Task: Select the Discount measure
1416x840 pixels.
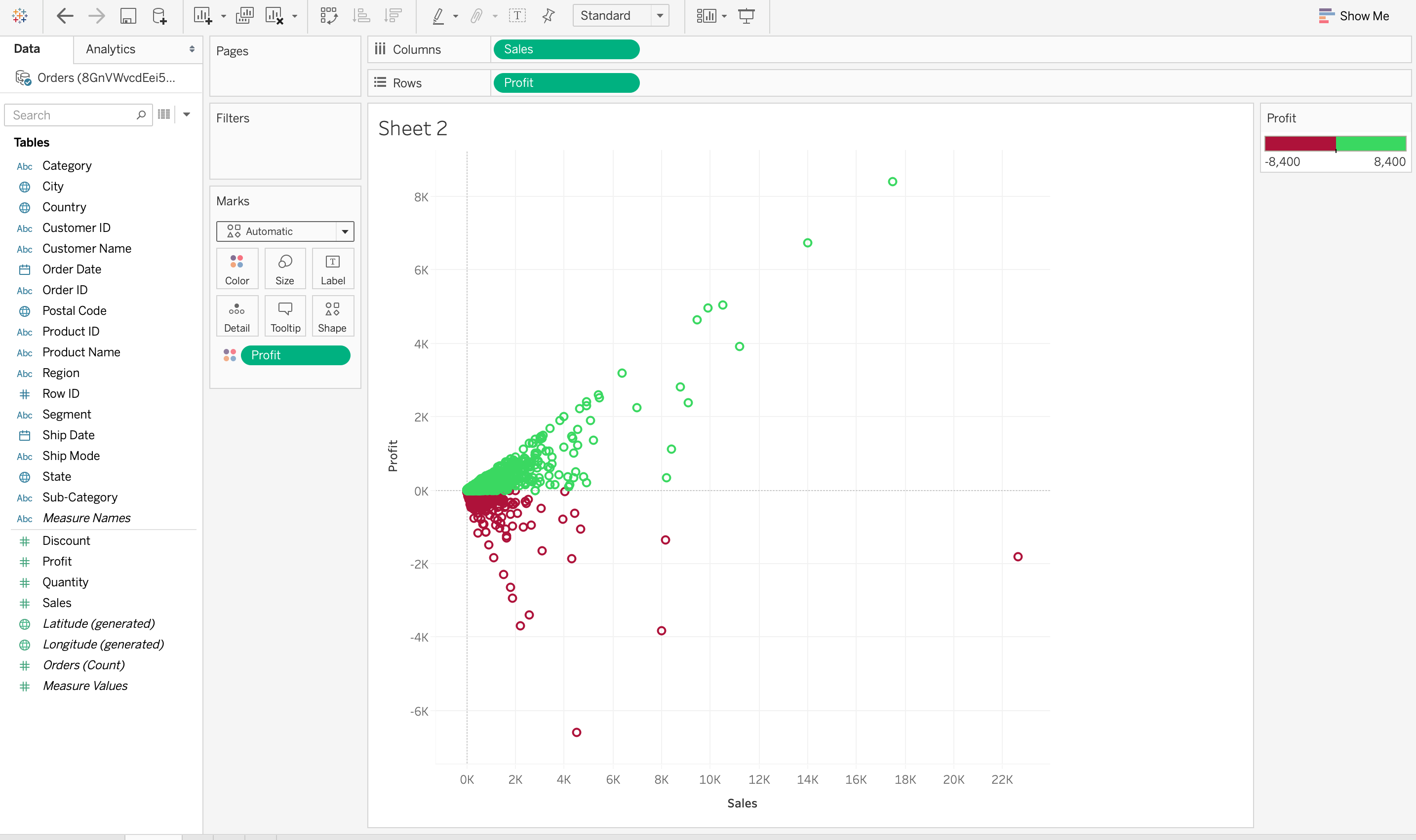Action: click(x=66, y=540)
